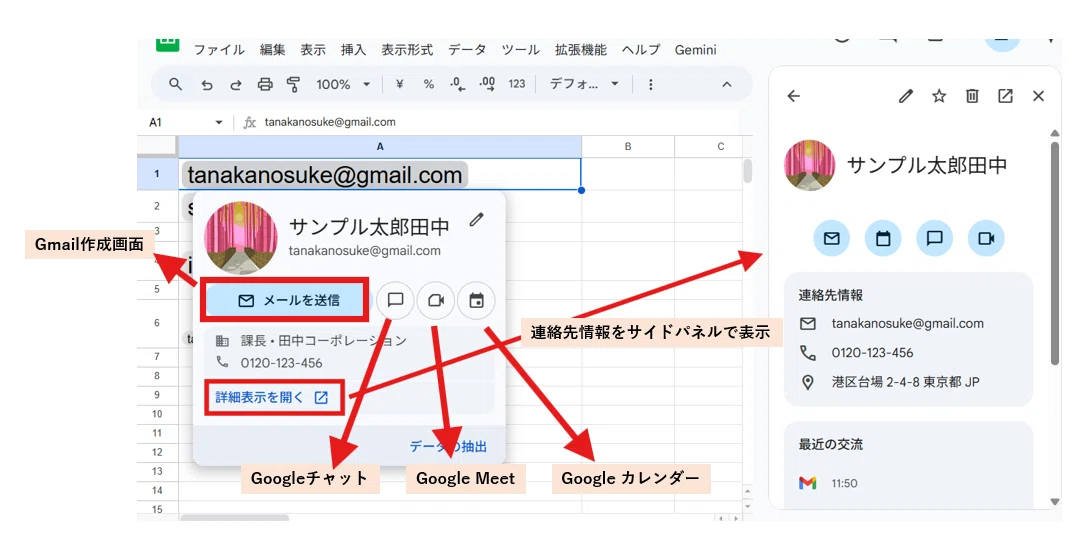This screenshot has width=1077, height=551.
Task: Collapse the toolbar with the up chevron
Action: [x=727, y=85]
